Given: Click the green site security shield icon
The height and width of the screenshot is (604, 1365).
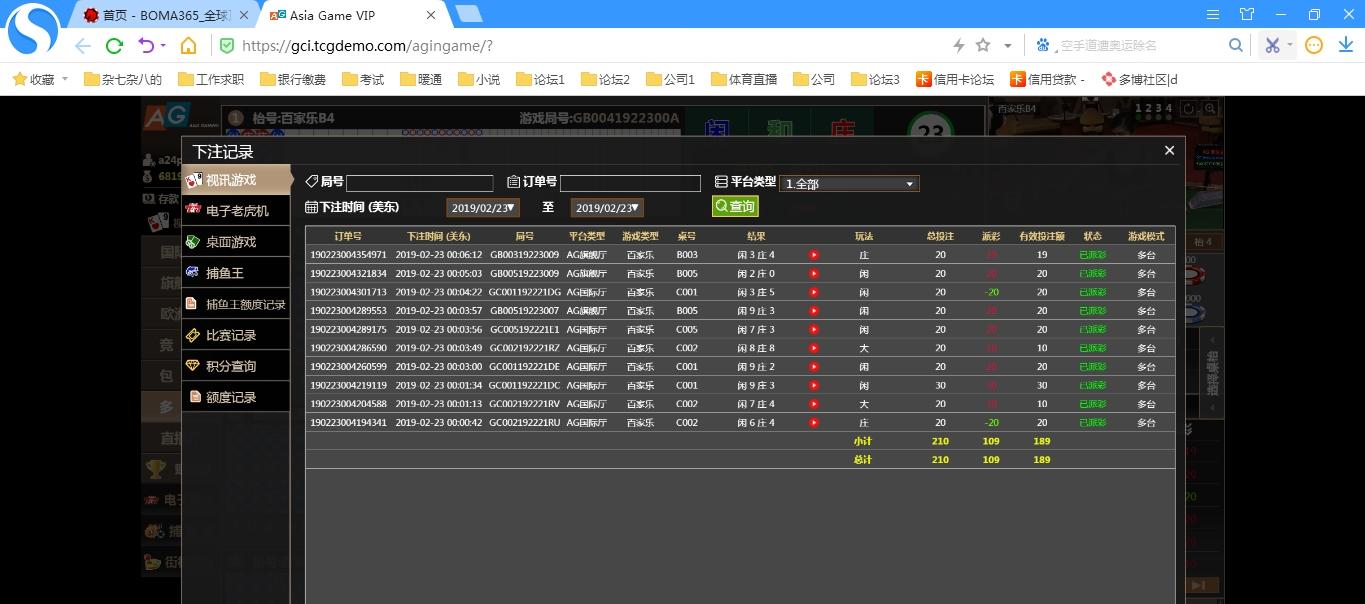Looking at the screenshot, I should tap(227, 45).
